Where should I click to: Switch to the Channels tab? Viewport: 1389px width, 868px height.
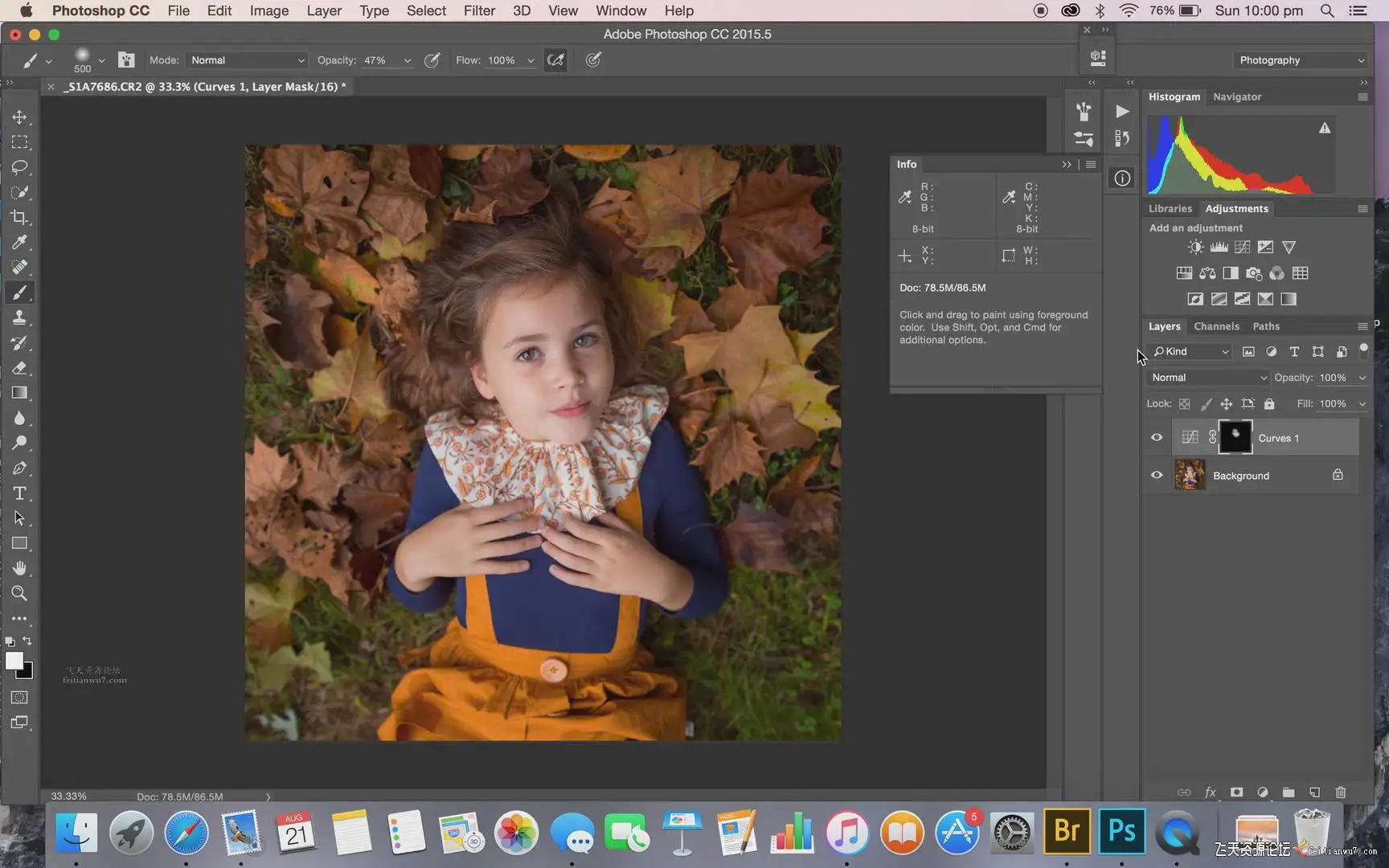tap(1215, 326)
